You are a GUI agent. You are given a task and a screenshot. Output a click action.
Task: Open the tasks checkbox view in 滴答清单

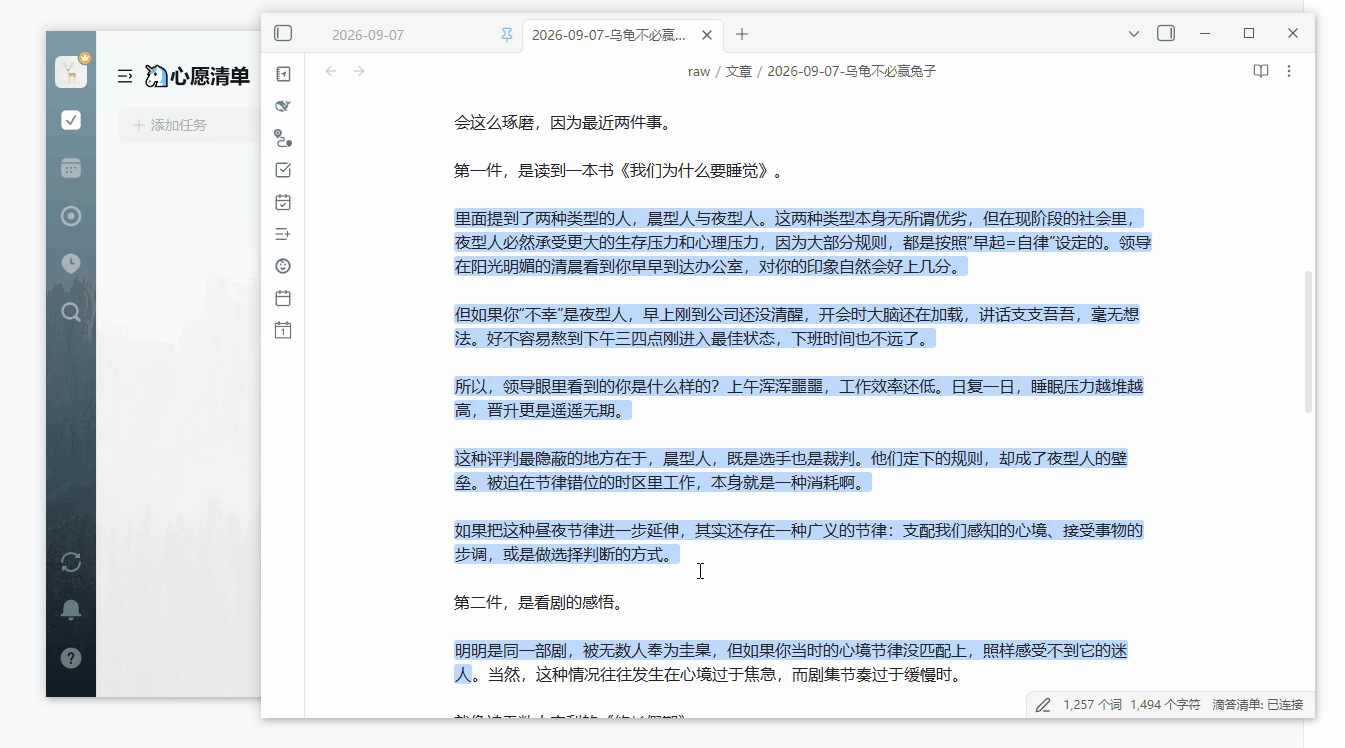pyautogui.click(x=71, y=120)
